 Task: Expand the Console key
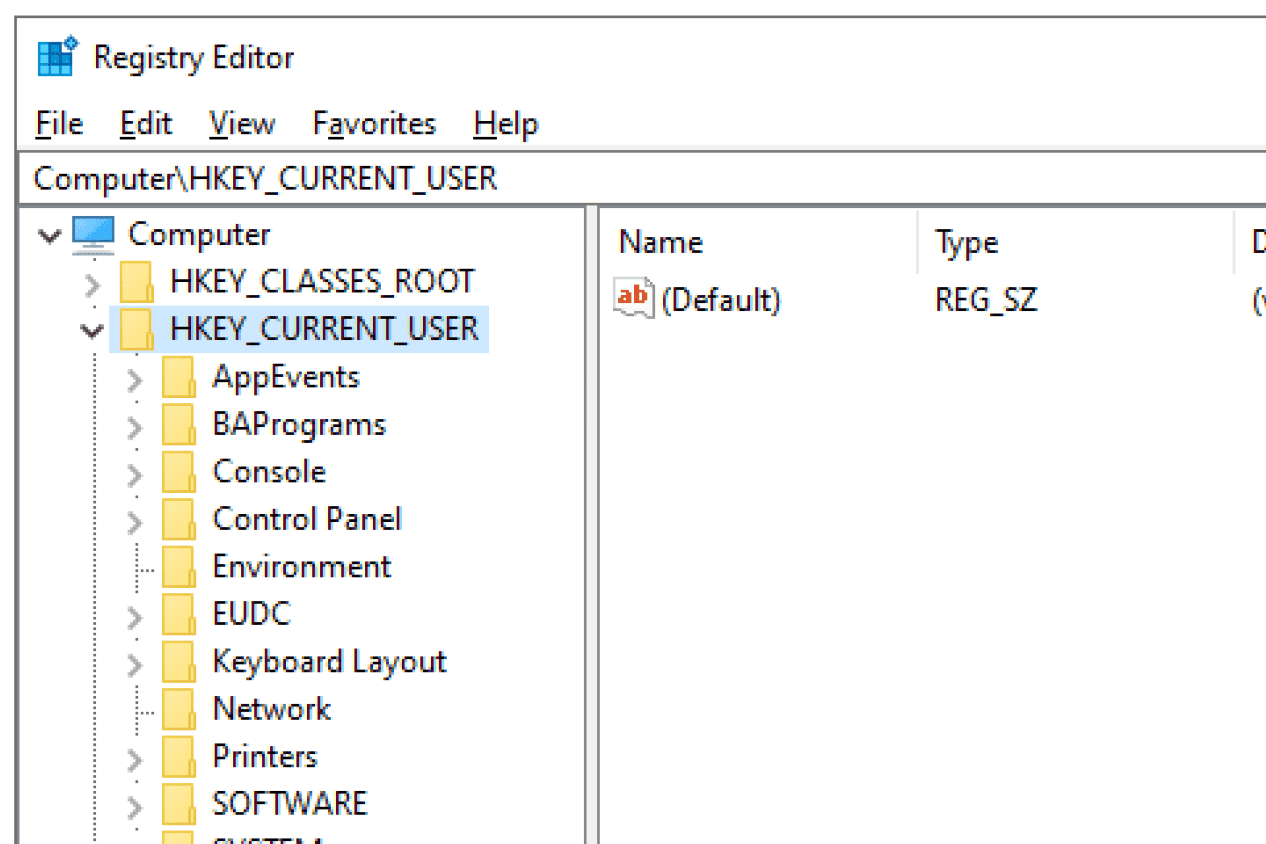pyautogui.click(x=135, y=475)
